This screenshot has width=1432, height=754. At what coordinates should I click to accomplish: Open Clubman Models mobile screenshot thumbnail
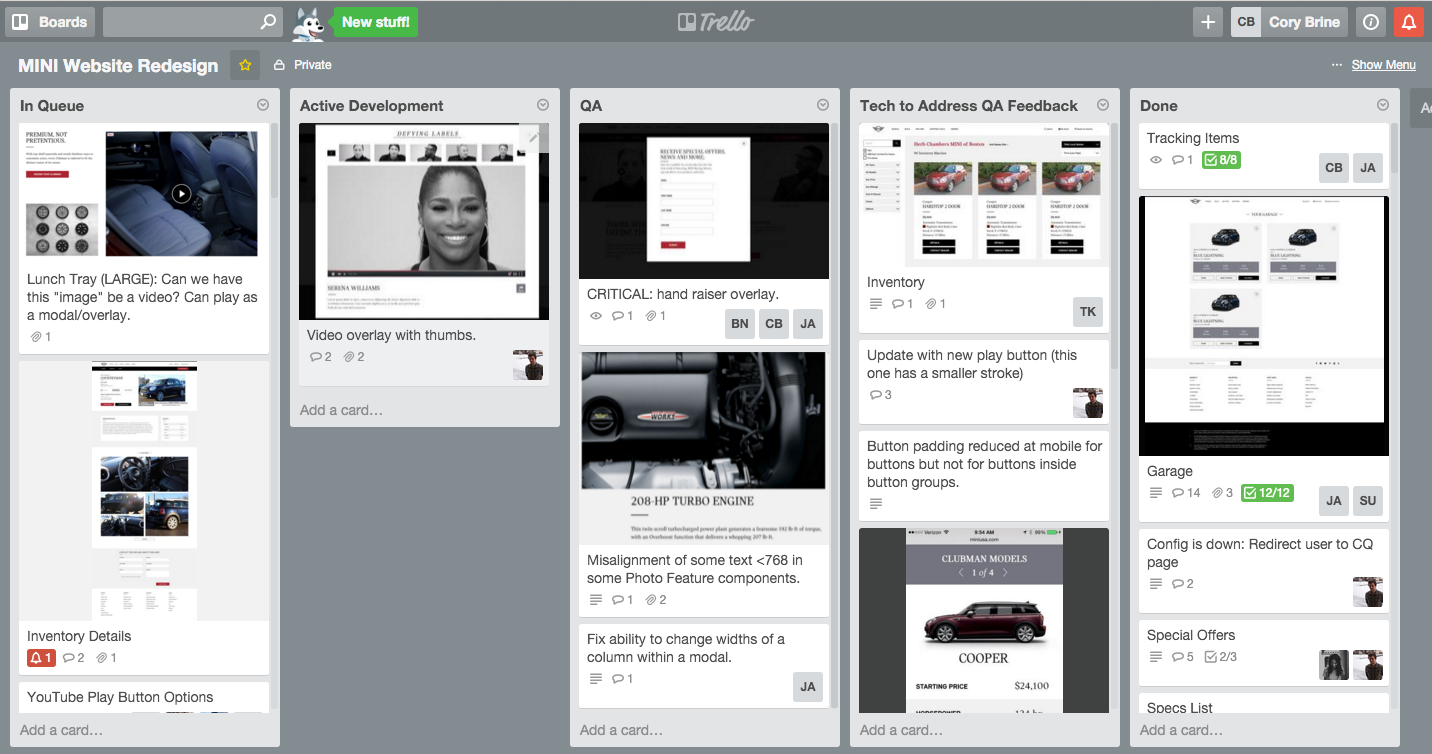[x=984, y=620]
